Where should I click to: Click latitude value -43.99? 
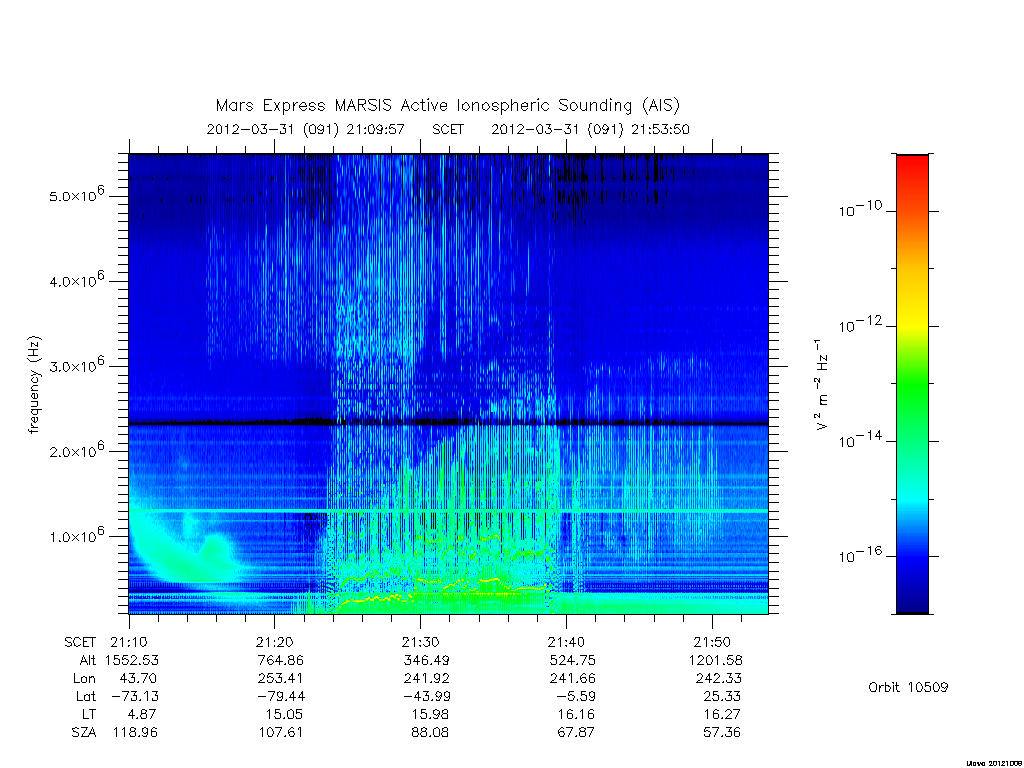pyautogui.click(x=426, y=696)
